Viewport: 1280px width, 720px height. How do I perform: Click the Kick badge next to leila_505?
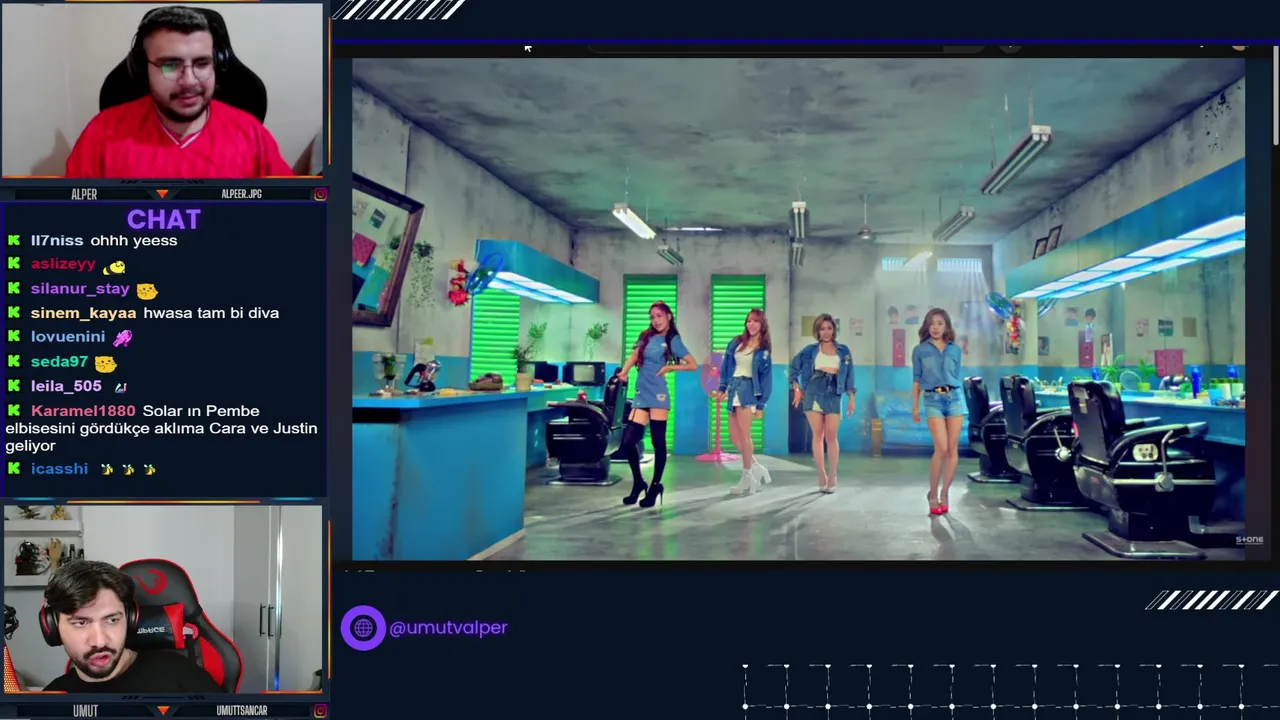[x=14, y=386]
